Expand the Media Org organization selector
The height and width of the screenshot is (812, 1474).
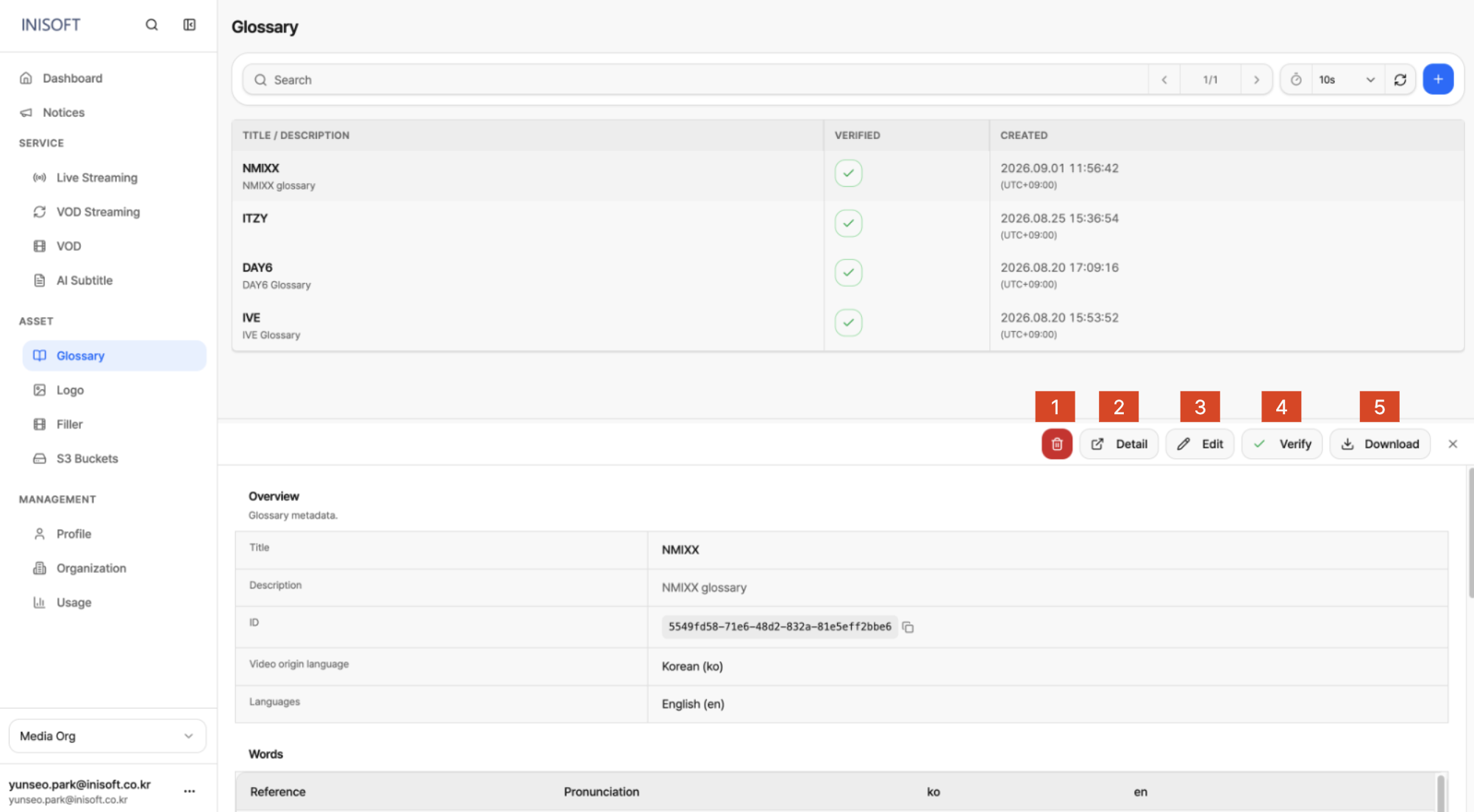[107, 736]
